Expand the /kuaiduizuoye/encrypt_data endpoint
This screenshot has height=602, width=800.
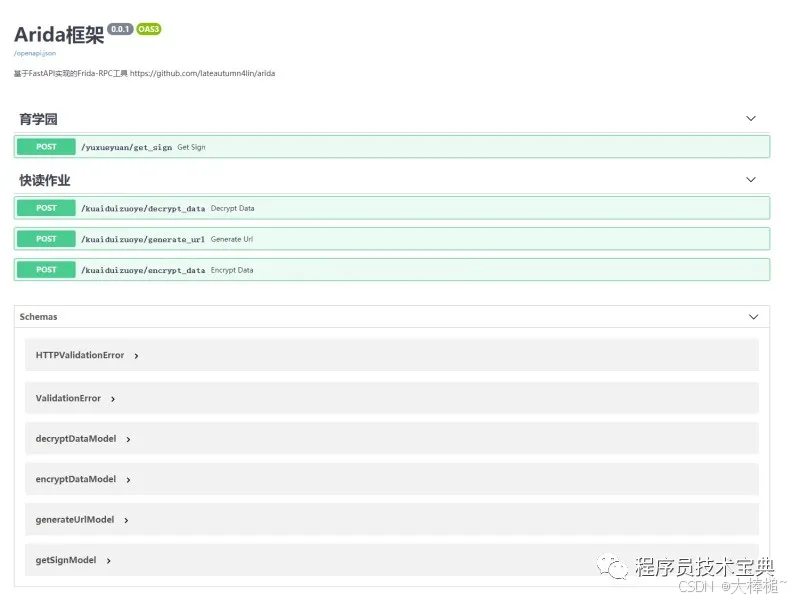(392, 269)
